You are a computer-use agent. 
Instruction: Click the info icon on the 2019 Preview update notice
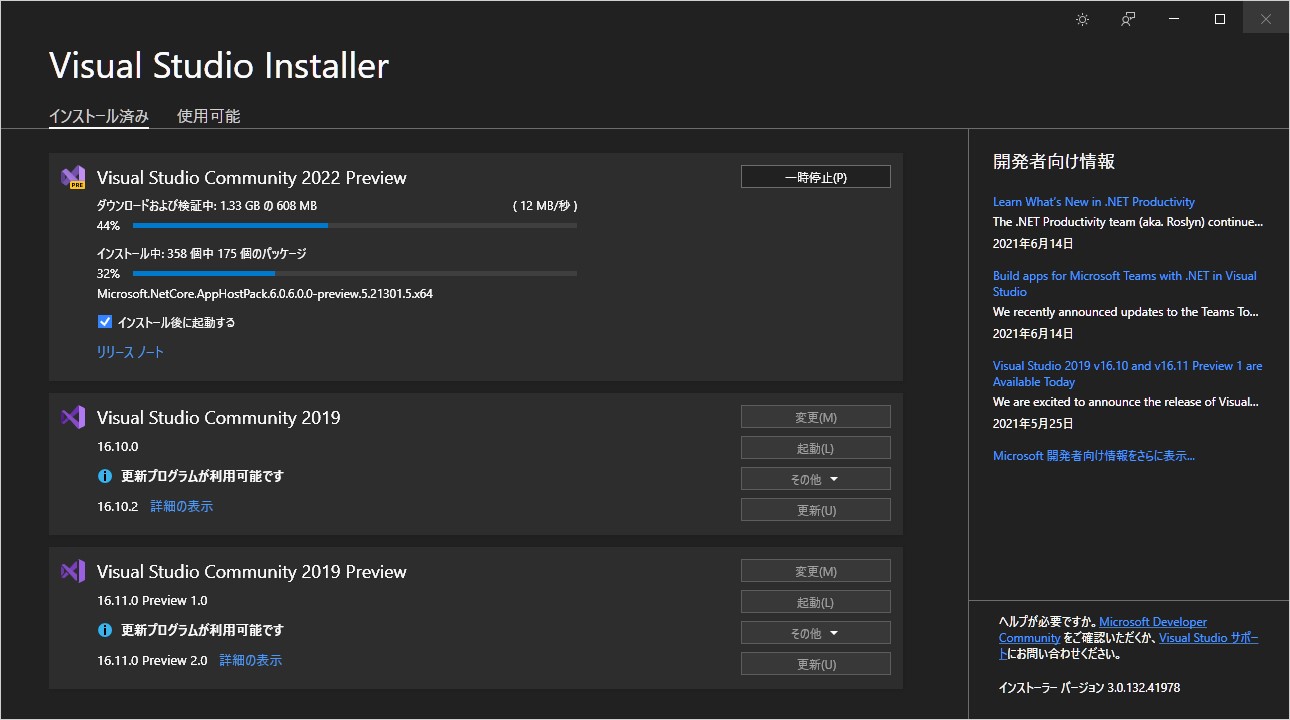point(105,631)
